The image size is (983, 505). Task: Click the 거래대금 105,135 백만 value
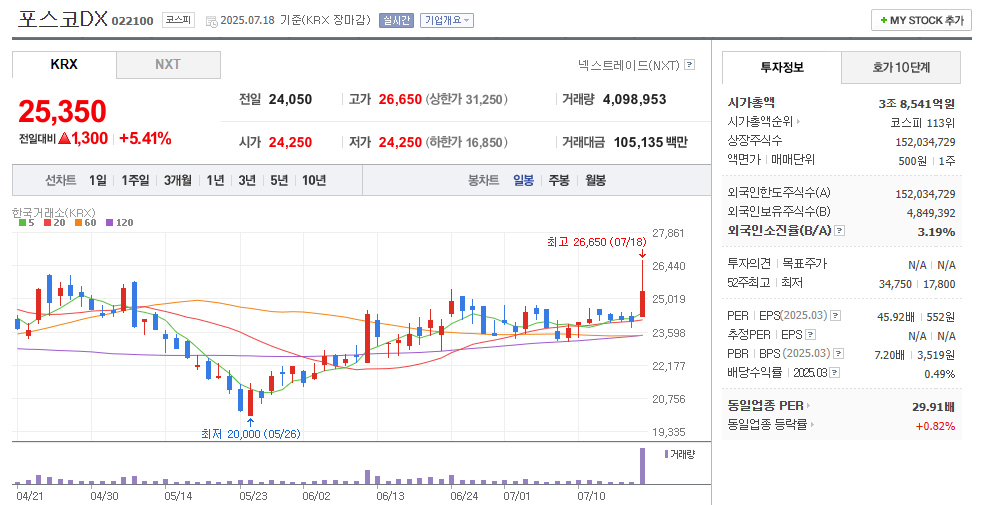tap(651, 142)
